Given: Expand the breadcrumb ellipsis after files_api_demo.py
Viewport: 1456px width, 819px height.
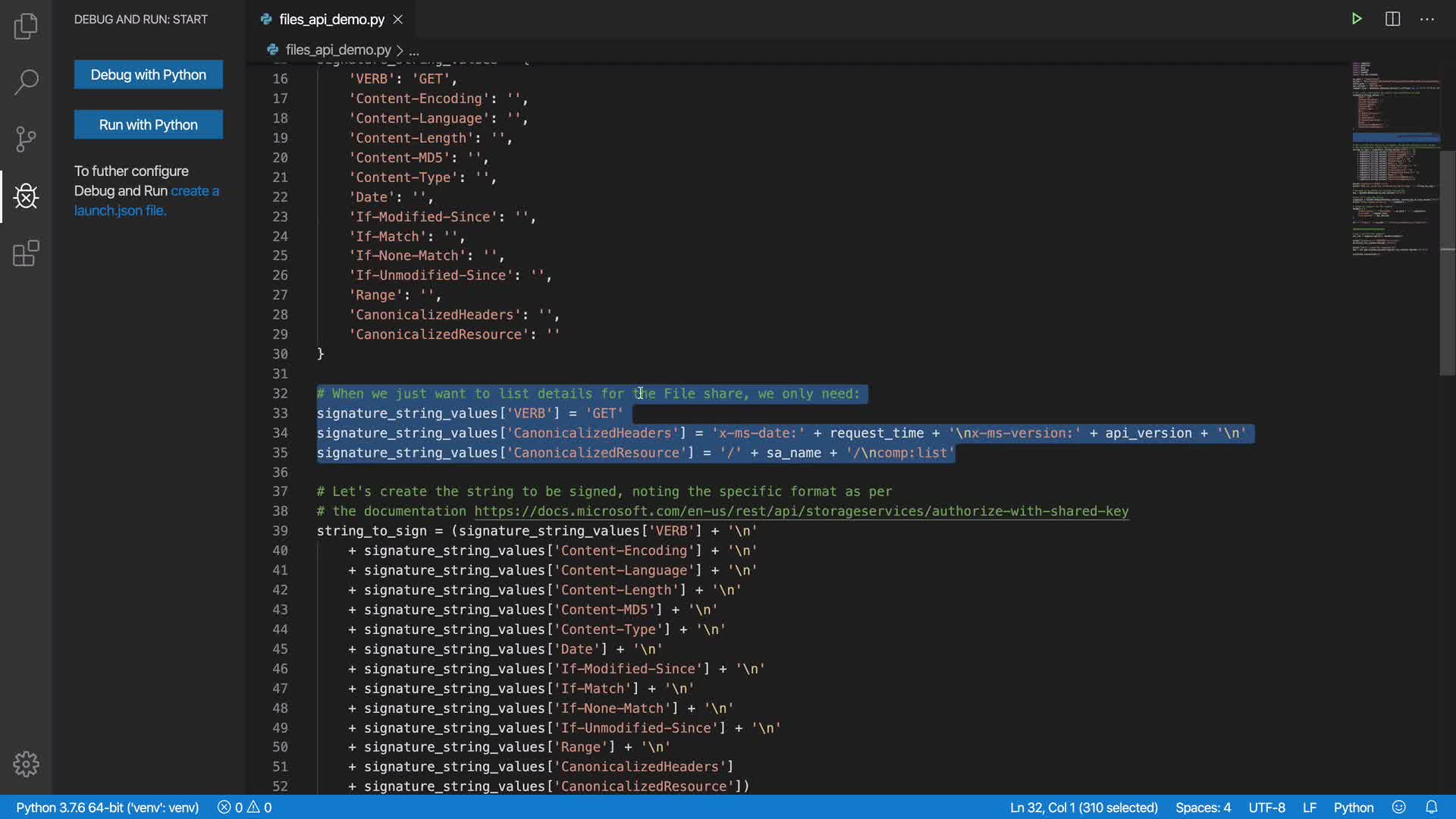Looking at the screenshot, I should point(414,50).
